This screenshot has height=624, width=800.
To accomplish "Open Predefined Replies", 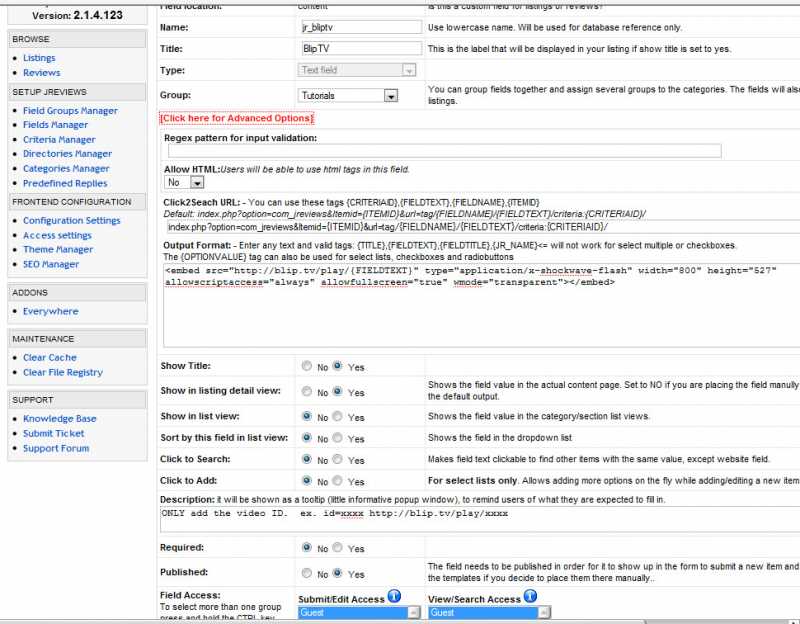I will pyautogui.click(x=65, y=184).
